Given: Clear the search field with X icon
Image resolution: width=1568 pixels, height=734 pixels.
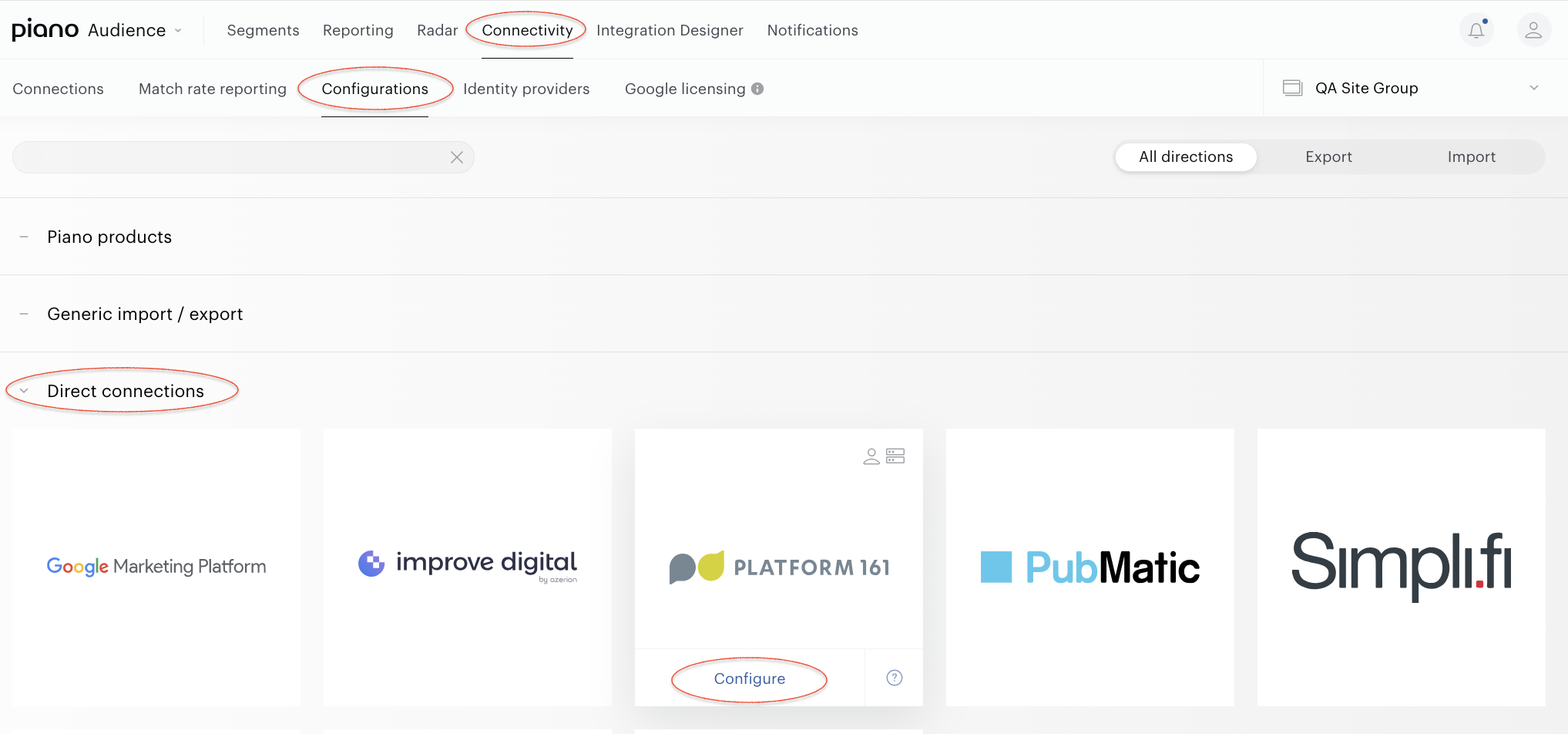Looking at the screenshot, I should tap(457, 157).
